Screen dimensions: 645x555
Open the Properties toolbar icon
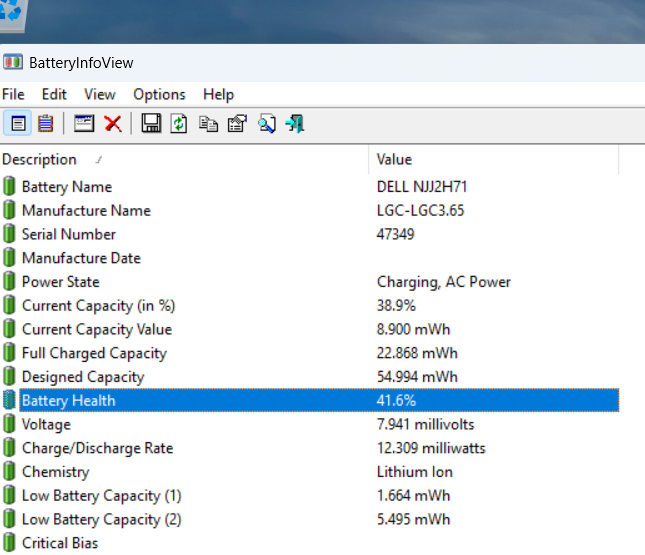pyautogui.click(x=237, y=123)
